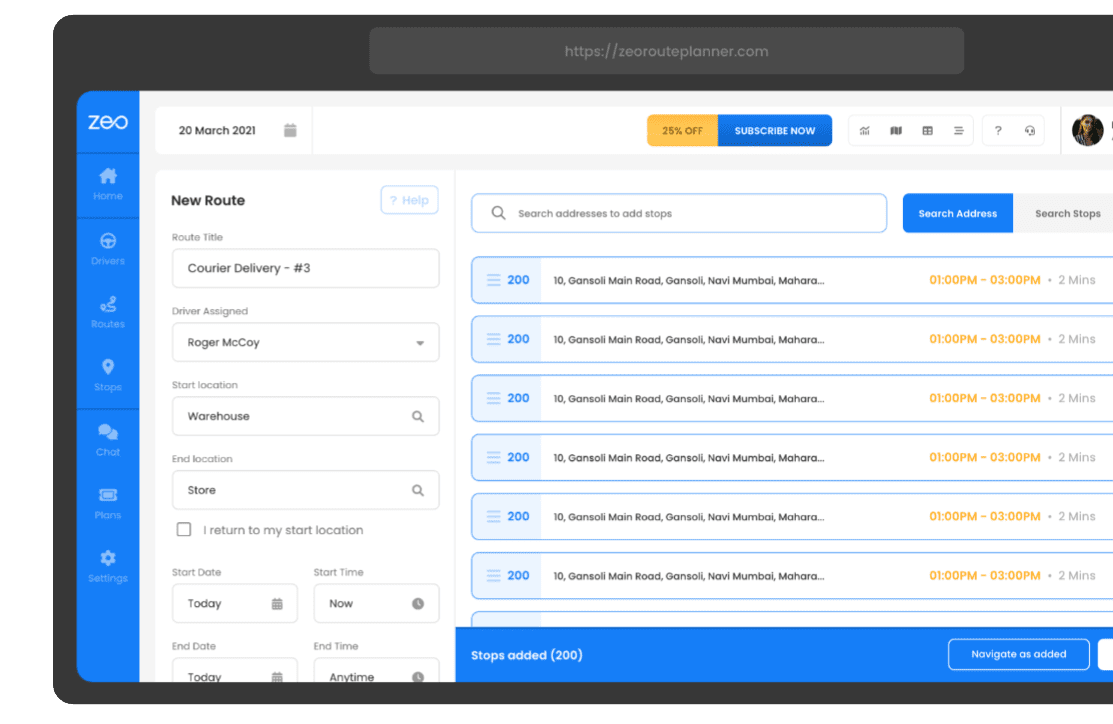Open Chat from the sidebar
The height and width of the screenshot is (724, 1113).
click(107, 440)
